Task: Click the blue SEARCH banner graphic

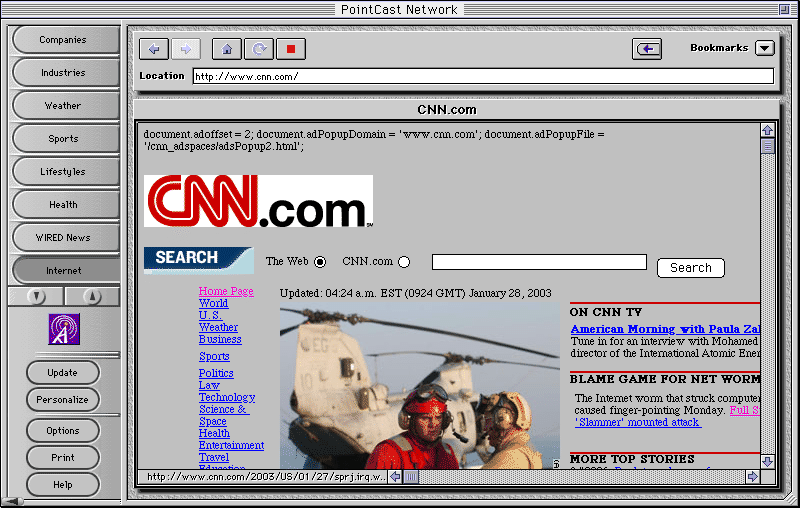Action: pos(198,260)
